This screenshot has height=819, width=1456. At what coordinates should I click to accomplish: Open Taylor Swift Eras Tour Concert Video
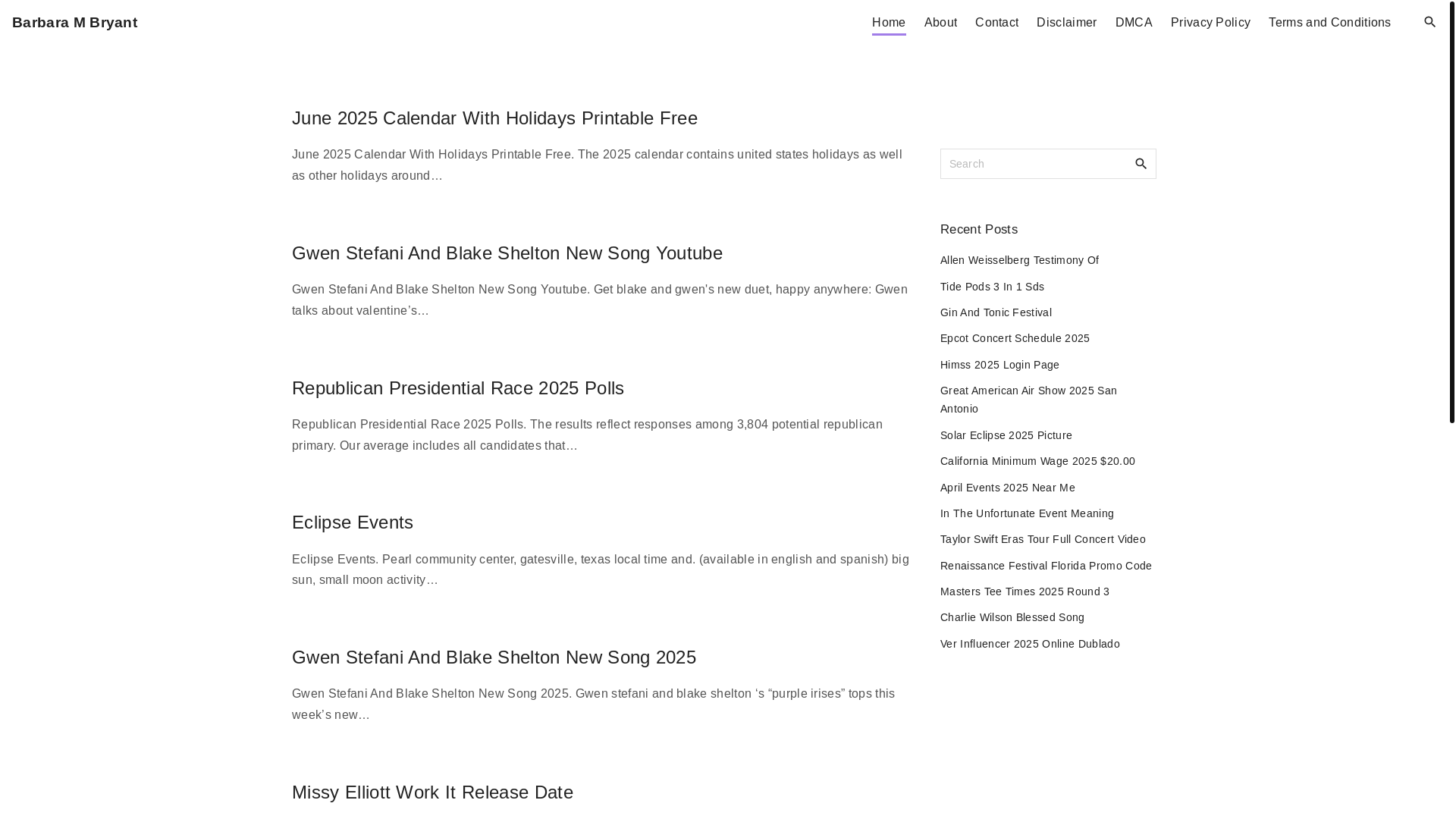coord(1043,539)
